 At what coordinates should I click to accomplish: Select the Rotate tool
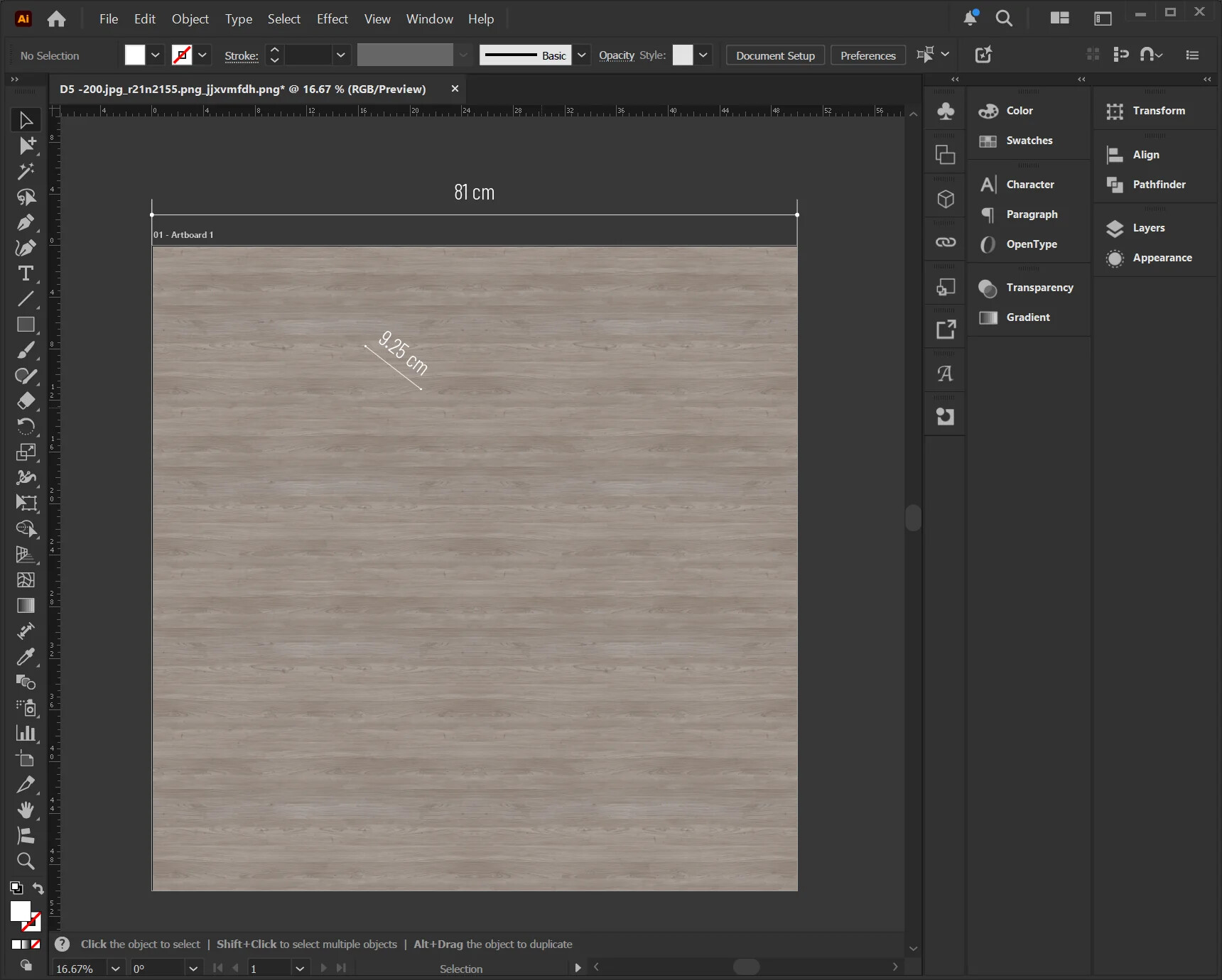[x=26, y=427]
